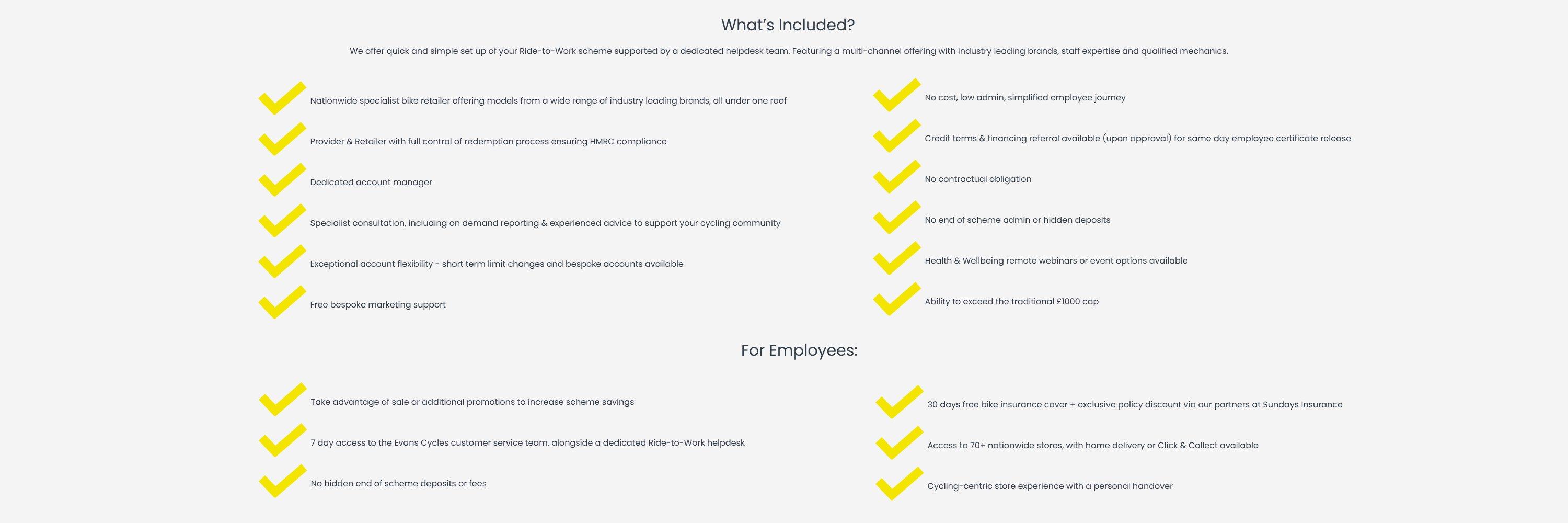This screenshot has height=523, width=1568.
Task: Click the Specialist consultation text line
Action: click(x=545, y=223)
